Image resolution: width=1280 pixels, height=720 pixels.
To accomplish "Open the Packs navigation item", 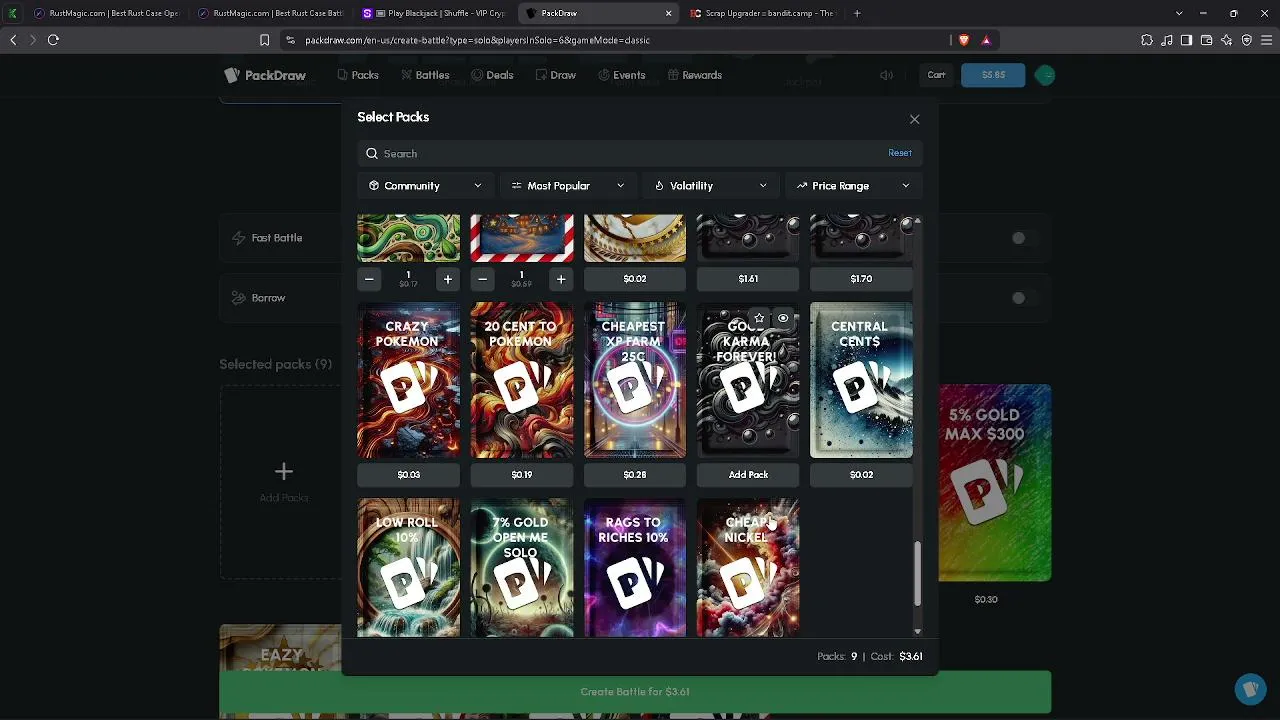I will [x=358, y=75].
